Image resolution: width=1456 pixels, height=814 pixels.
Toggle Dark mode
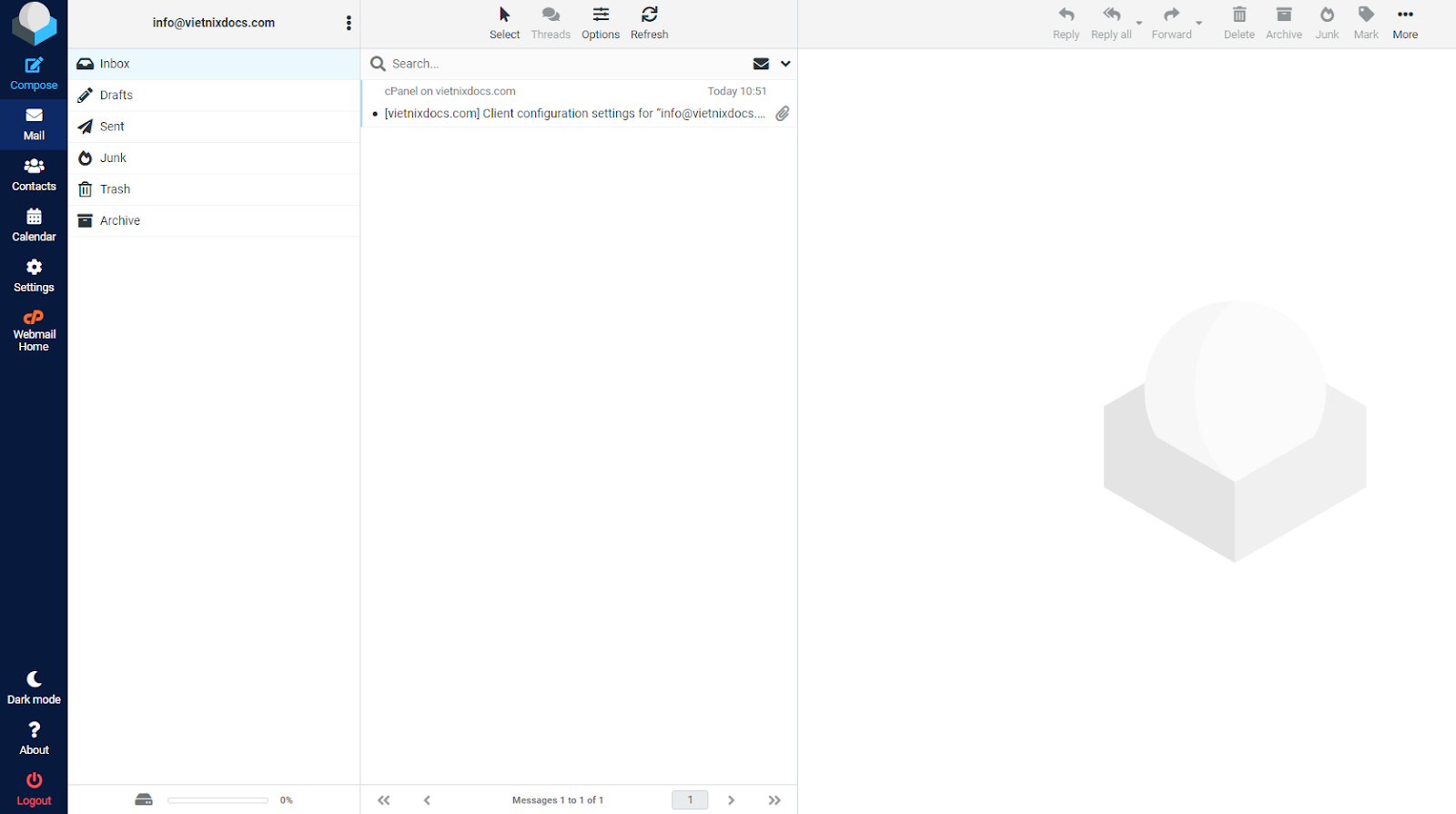34,687
